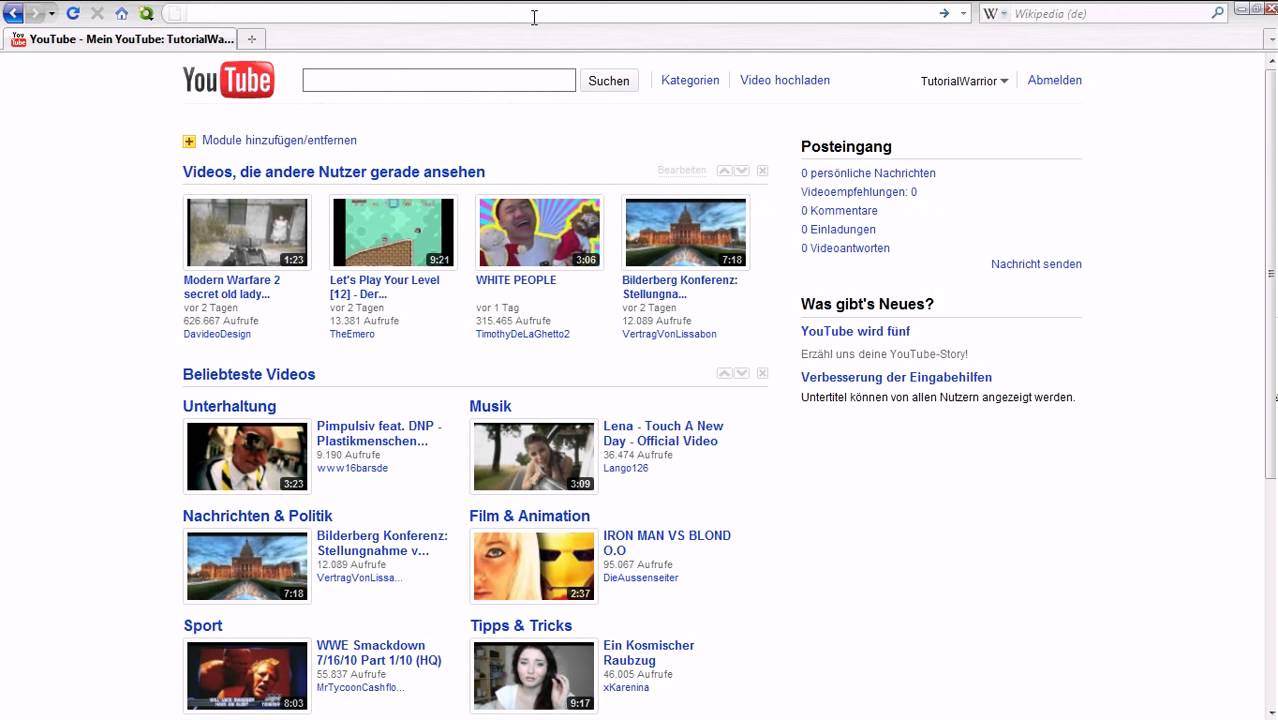This screenshot has width=1278, height=720.
Task: Open the Kategorien link
Action: [690, 80]
